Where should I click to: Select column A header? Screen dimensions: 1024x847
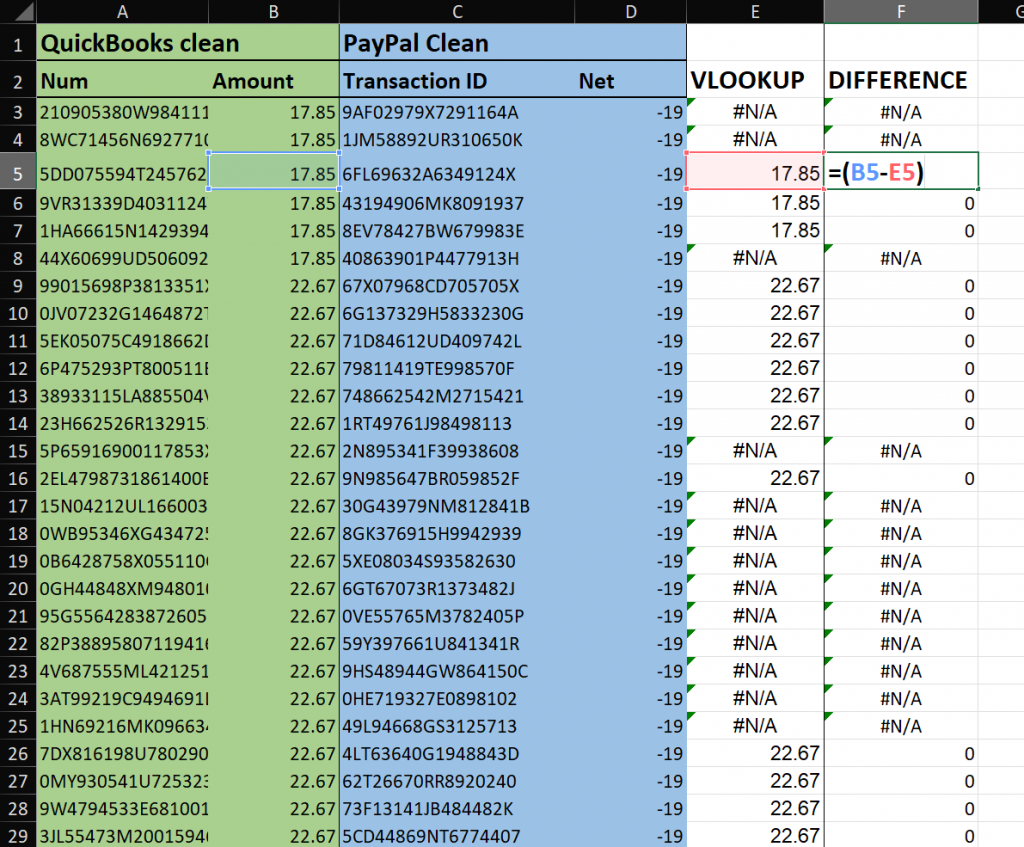coord(122,11)
